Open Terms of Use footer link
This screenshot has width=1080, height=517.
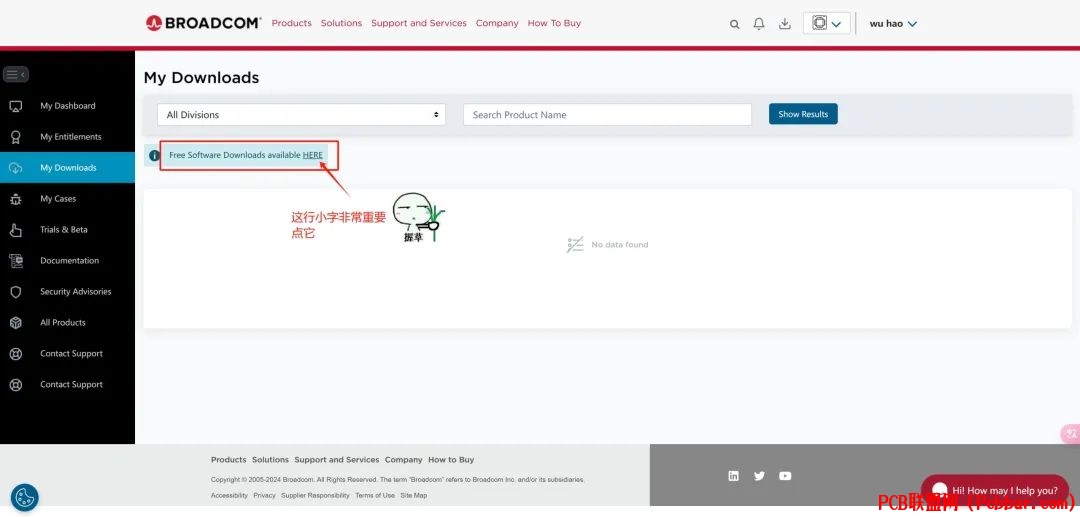(375, 496)
